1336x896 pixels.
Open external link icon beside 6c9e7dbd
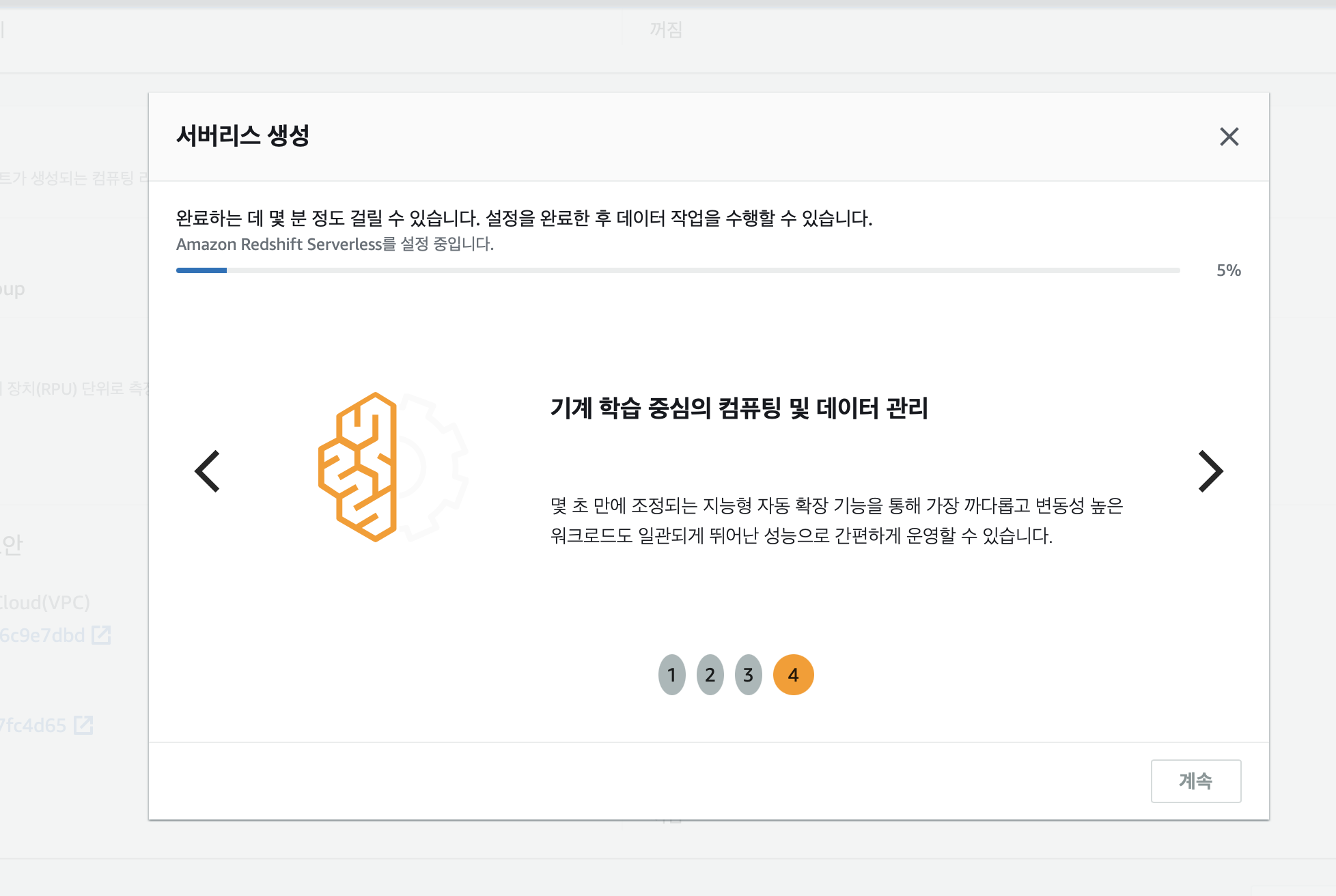click(101, 635)
